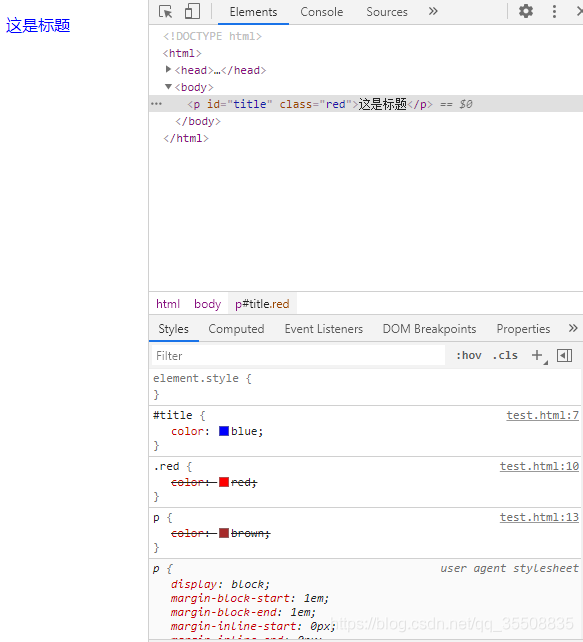Open the red color swatch picker
The image size is (583, 642).
pyautogui.click(x=224, y=482)
